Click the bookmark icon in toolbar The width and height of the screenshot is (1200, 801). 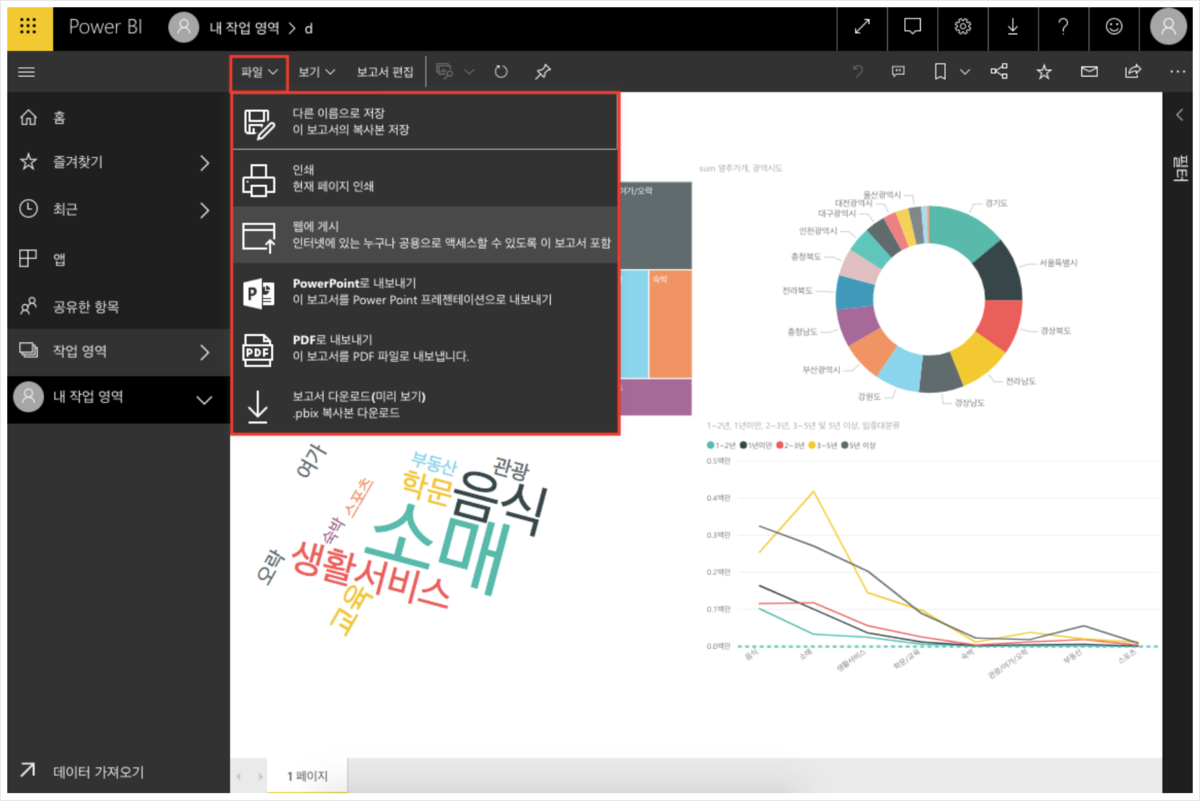940,72
